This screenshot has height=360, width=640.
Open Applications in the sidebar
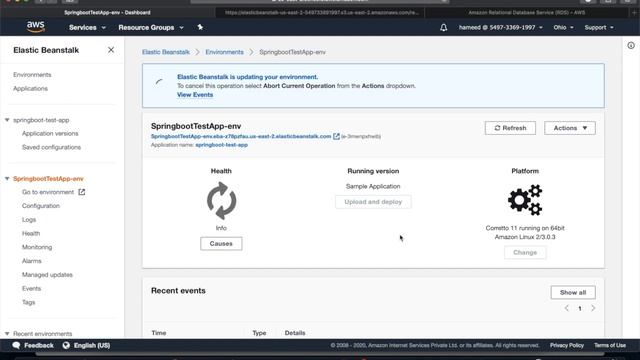tap(30, 89)
